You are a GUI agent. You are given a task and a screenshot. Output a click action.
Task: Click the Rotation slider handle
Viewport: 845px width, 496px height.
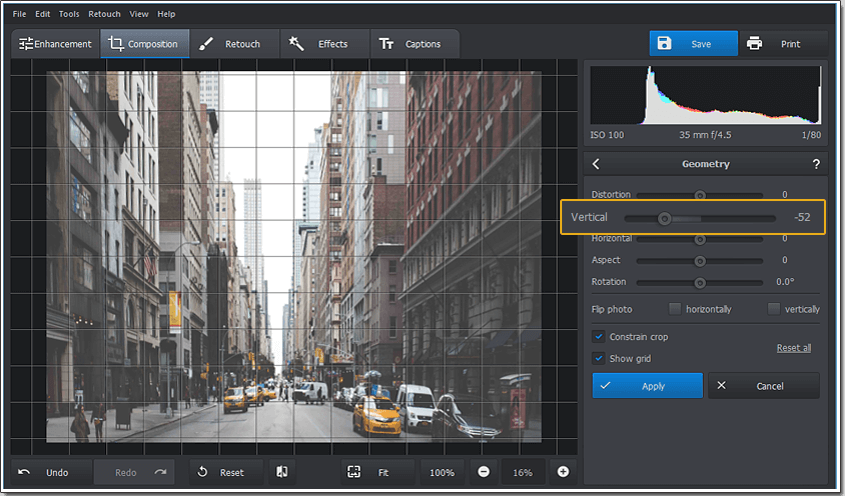[699, 283]
